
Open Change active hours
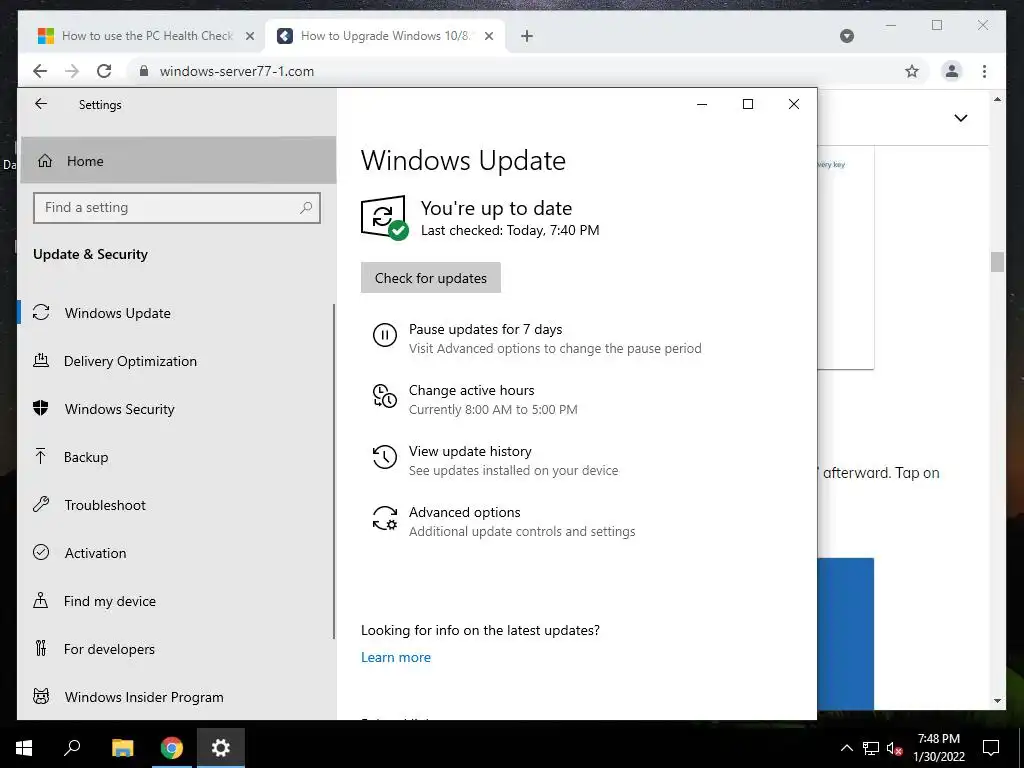[x=475, y=400]
